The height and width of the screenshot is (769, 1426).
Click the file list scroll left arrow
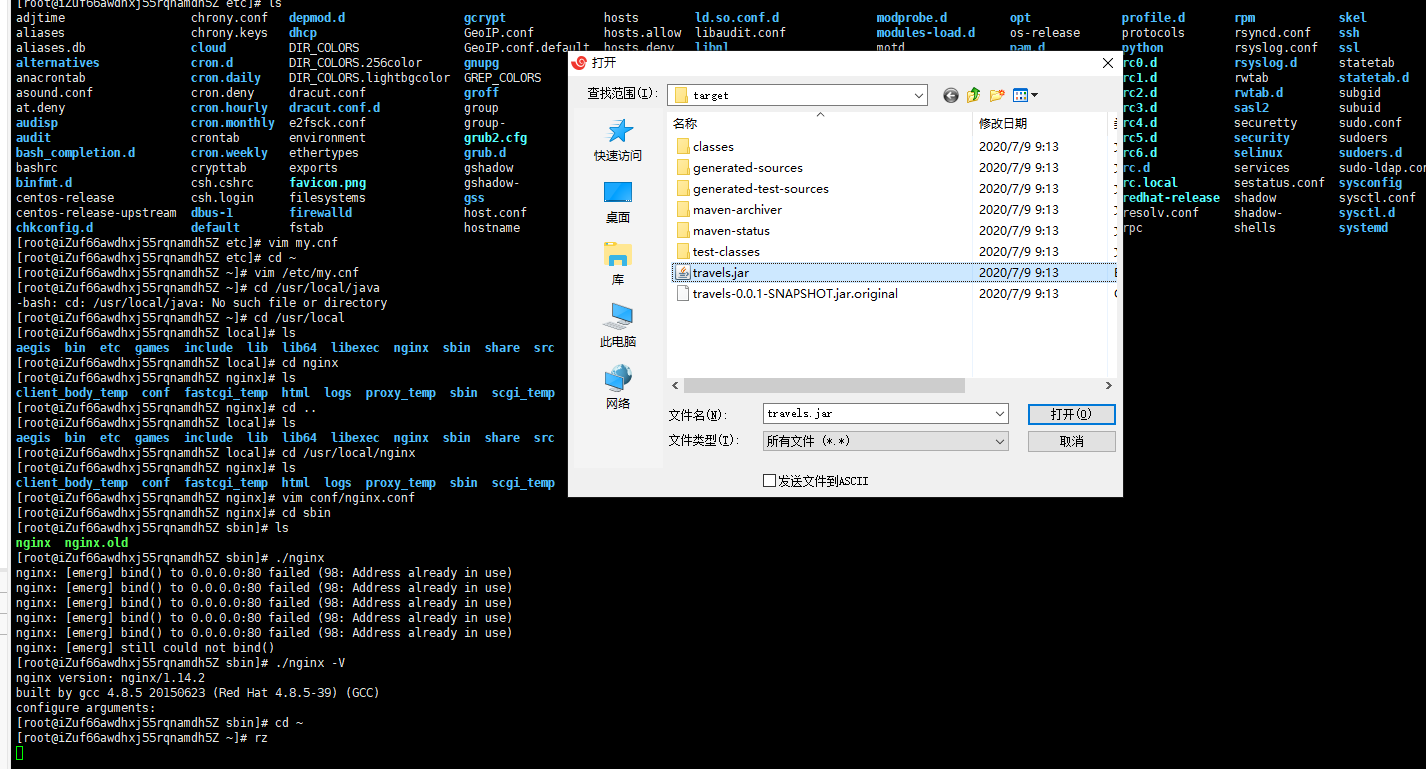pyautogui.click(x=675, y=385)
